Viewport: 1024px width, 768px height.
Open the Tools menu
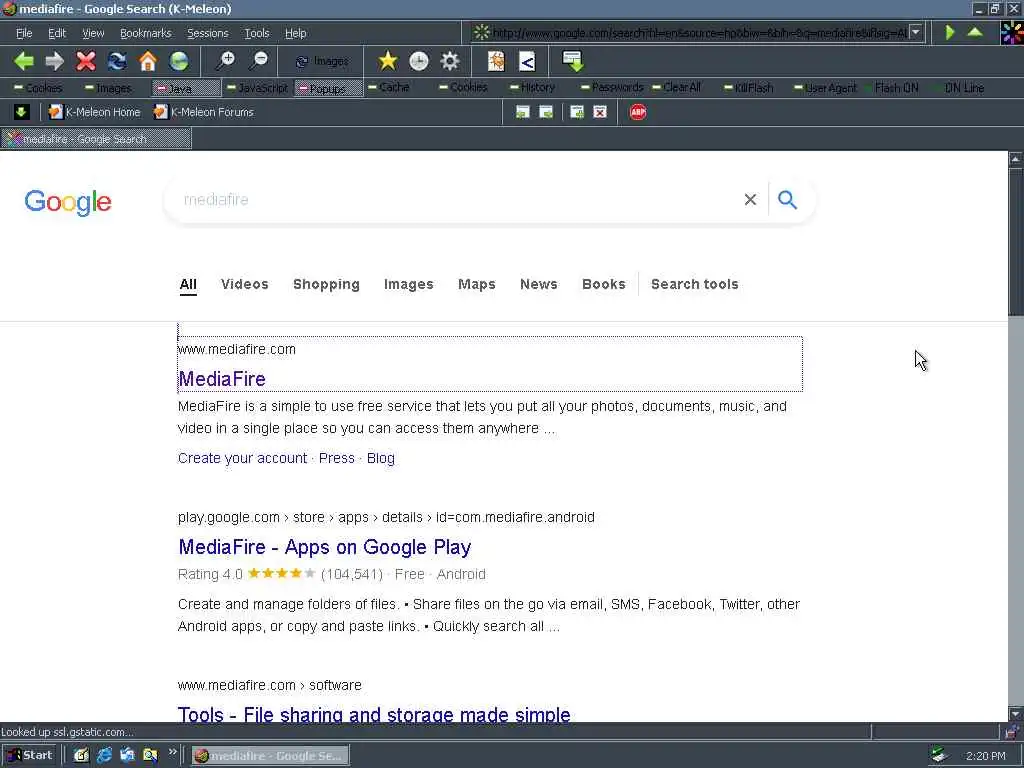coord(257,33)
